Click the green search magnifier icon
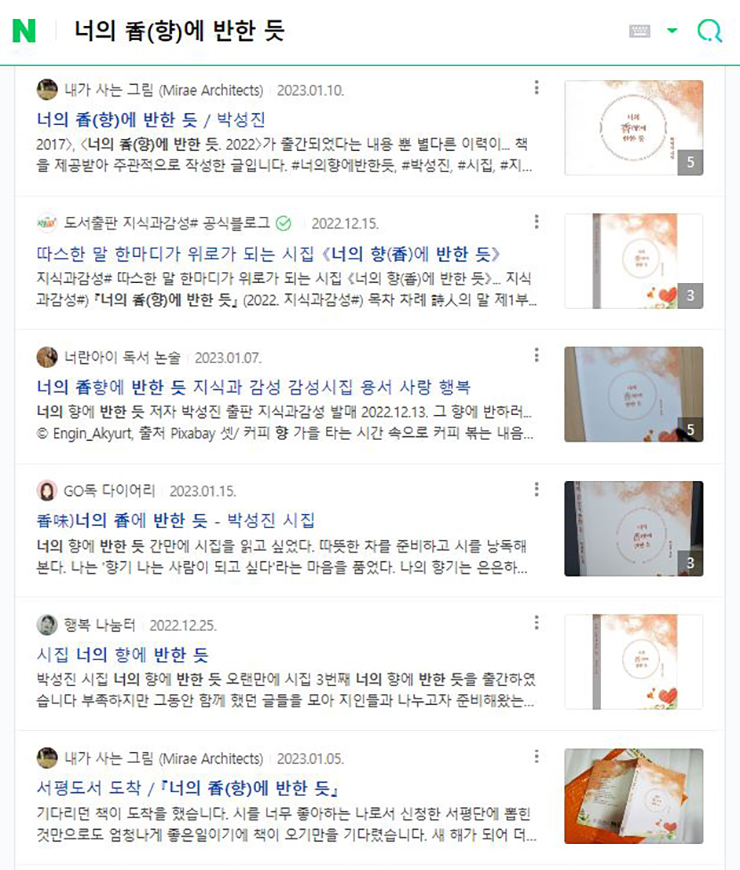The width and height of the screenshot is (740, 870). (709, 31)
